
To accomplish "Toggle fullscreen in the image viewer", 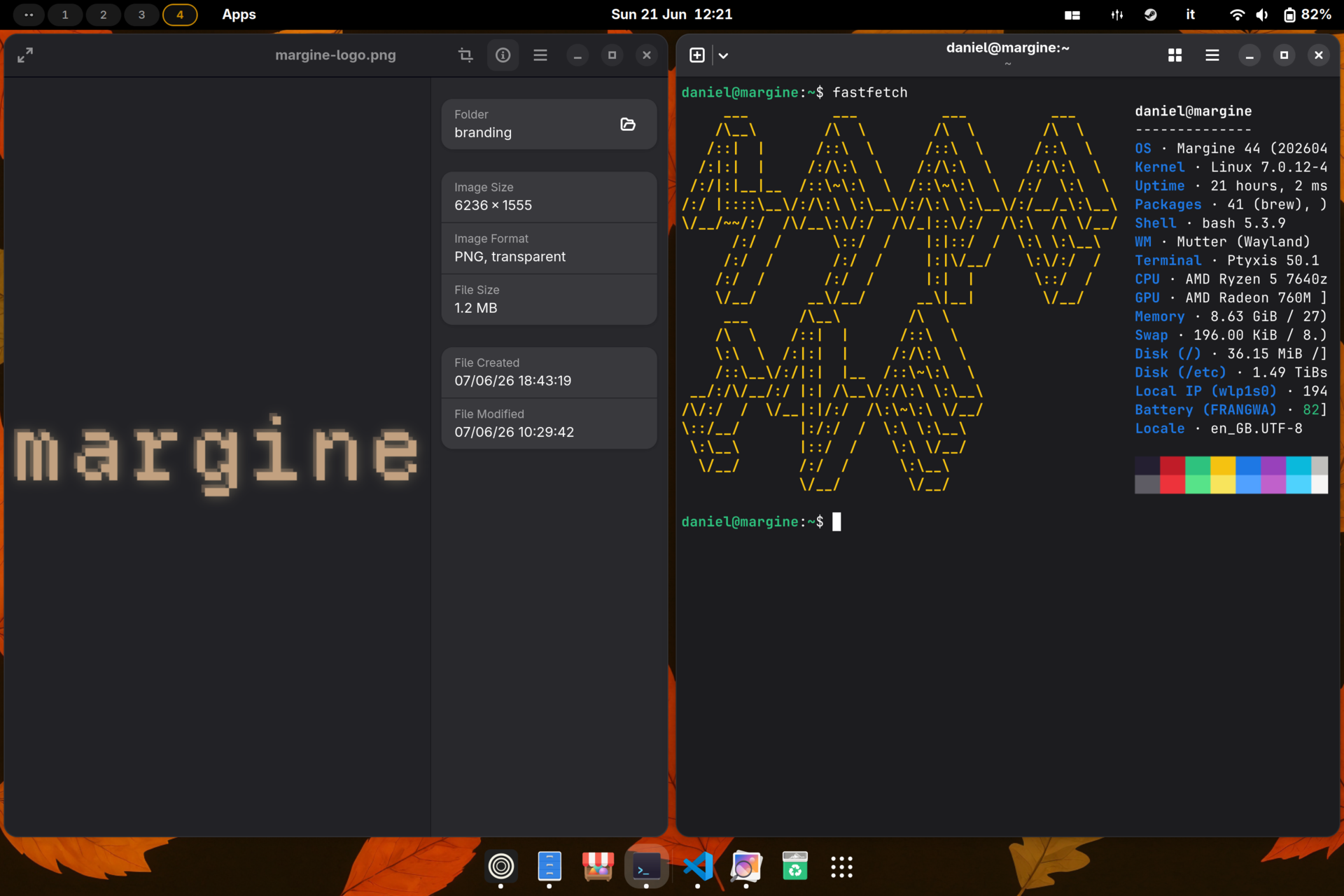I will point(25,55).
